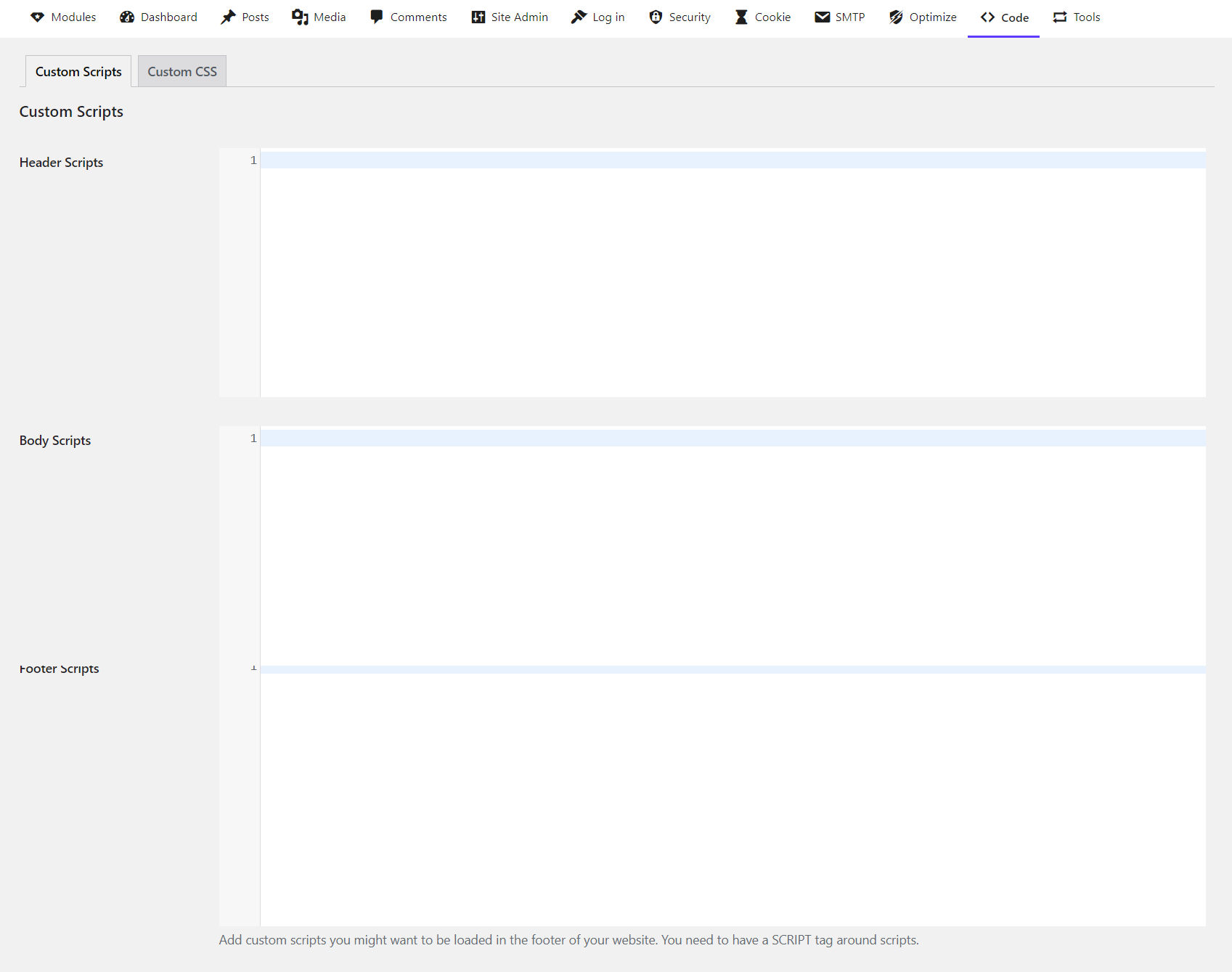Screen dimensions: 1232x972
Task: Click the SMTP envelope icon
Action: pyautogui.click(x=822, y=17)
